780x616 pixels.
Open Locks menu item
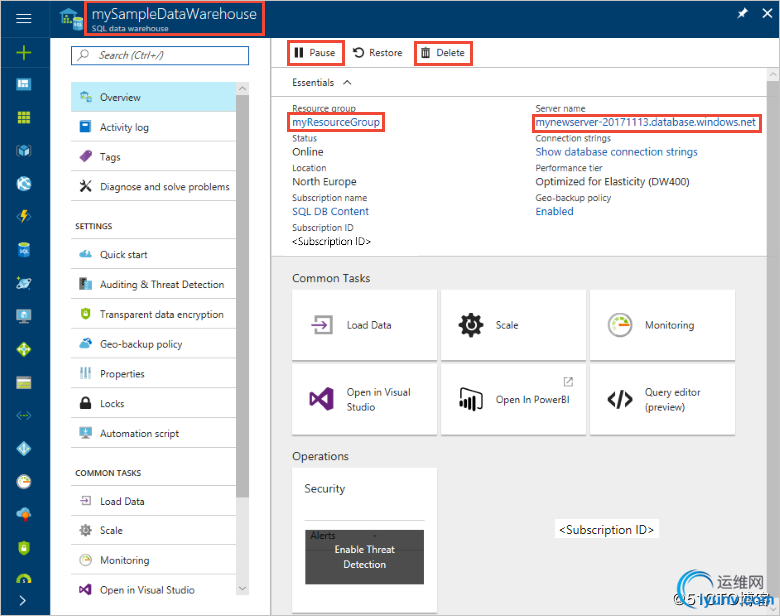tap(153, 404)
